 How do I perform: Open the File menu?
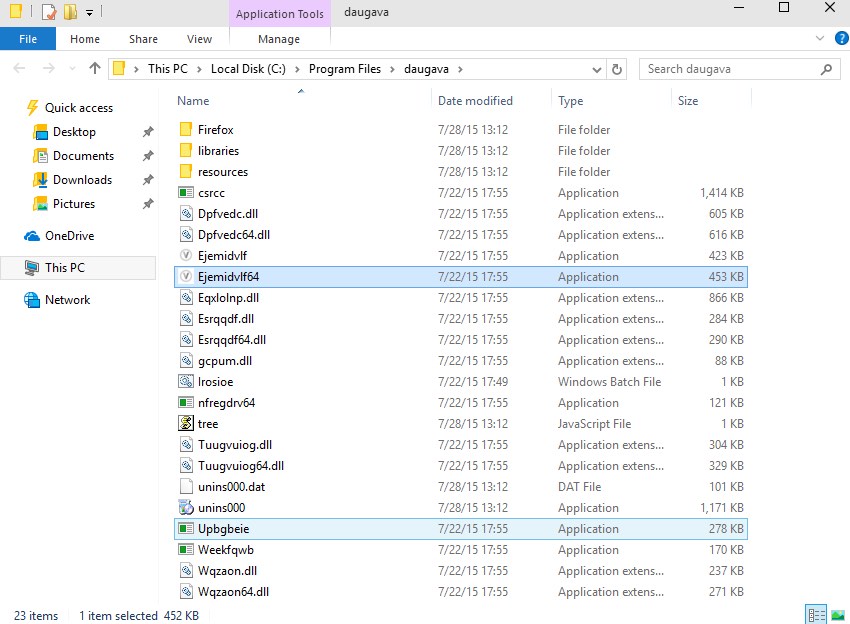coord(28,39)
